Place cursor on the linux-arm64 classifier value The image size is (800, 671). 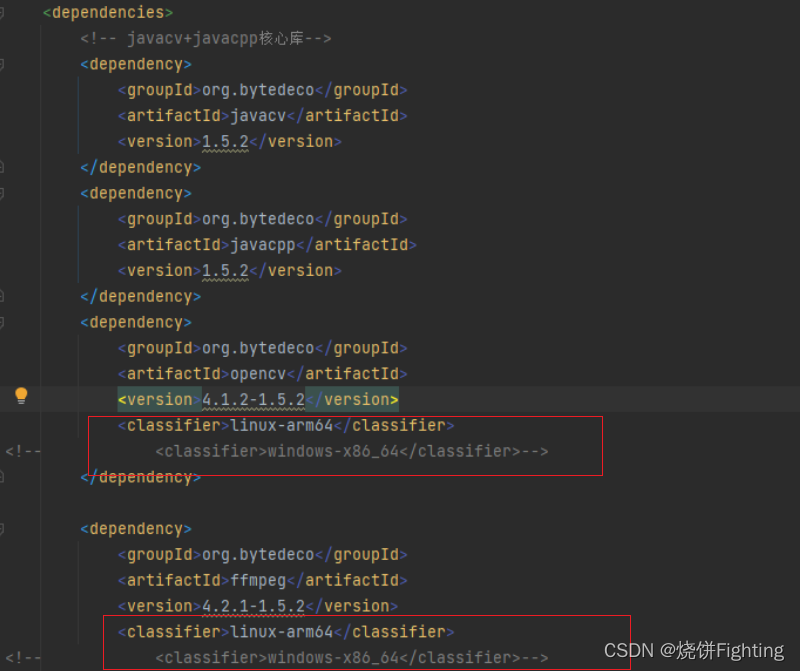278,424
